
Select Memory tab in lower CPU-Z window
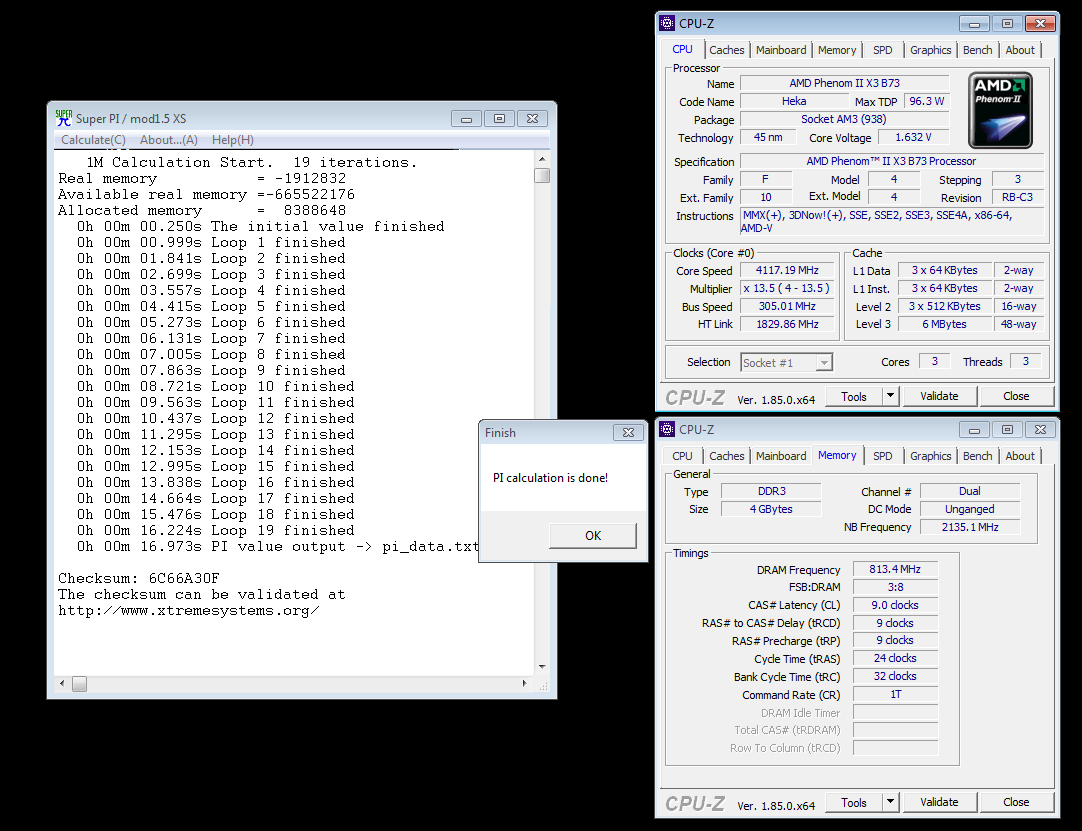point(837,455)
